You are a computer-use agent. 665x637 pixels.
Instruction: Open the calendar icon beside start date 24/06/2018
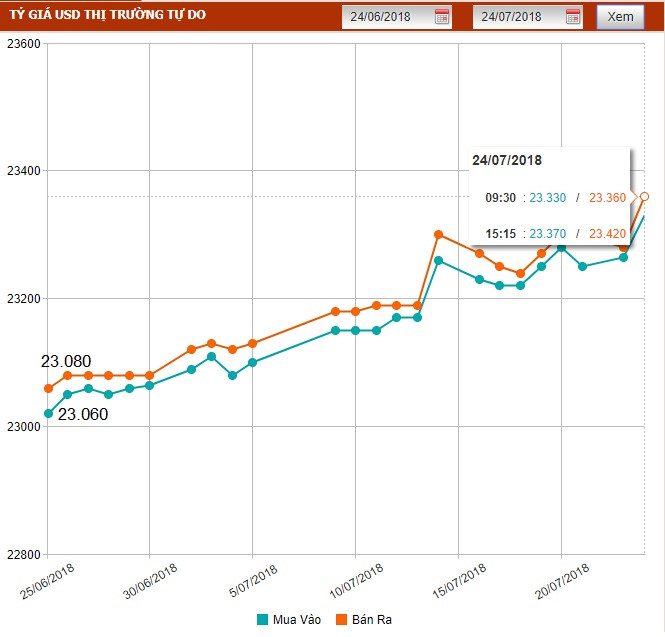pos(442,16)
